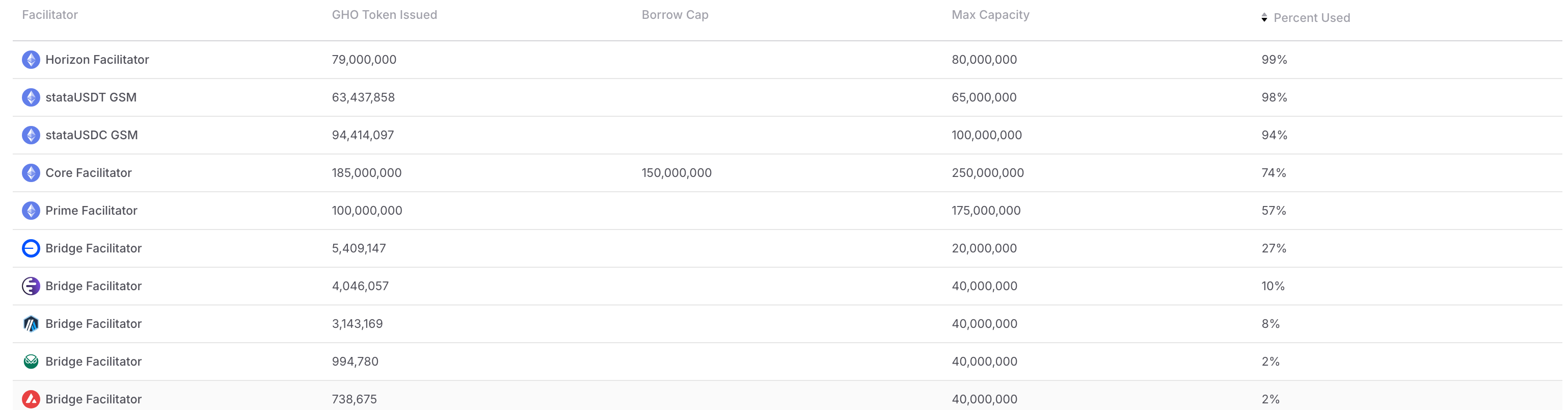
Task: Click the Max Capacity column header
Action: click(990, 15)
